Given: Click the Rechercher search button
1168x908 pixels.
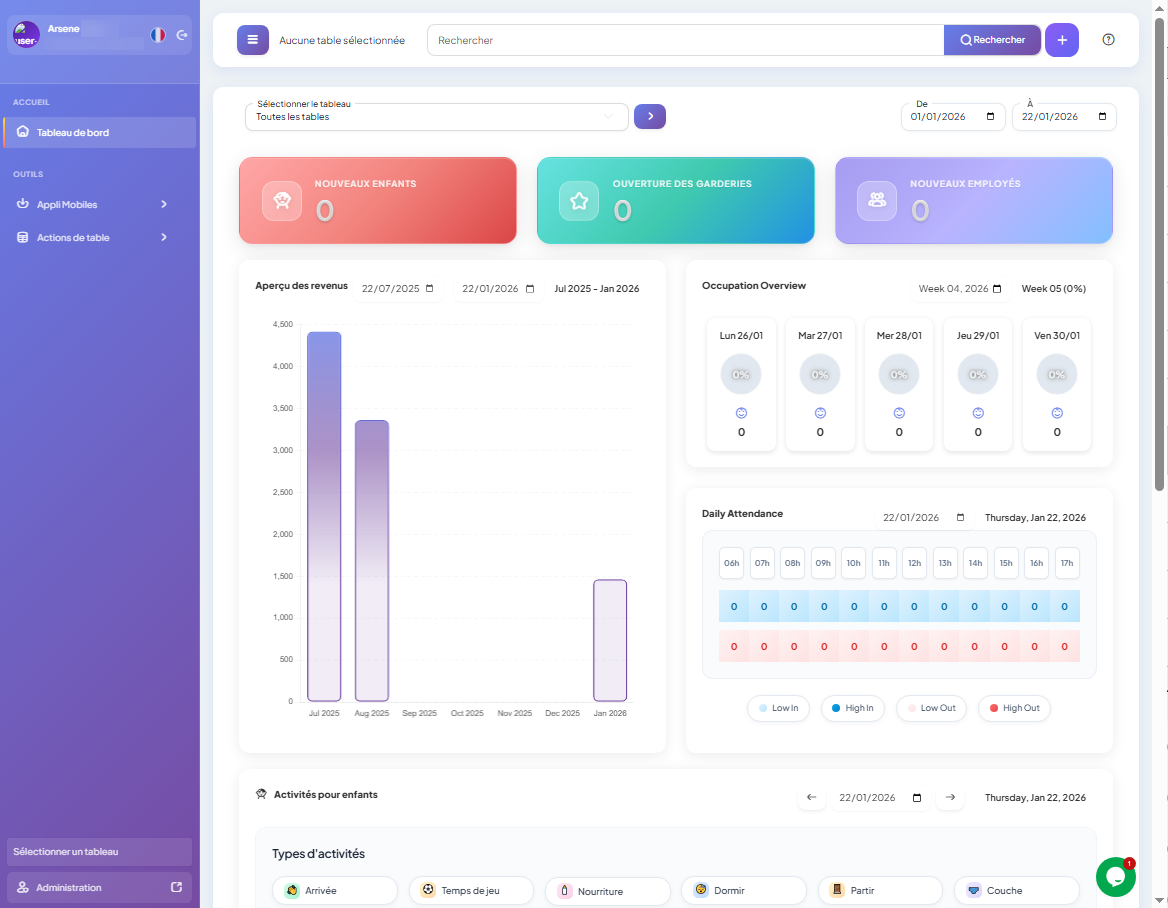Looking at the screenshot, I should (x=992, y=40).
